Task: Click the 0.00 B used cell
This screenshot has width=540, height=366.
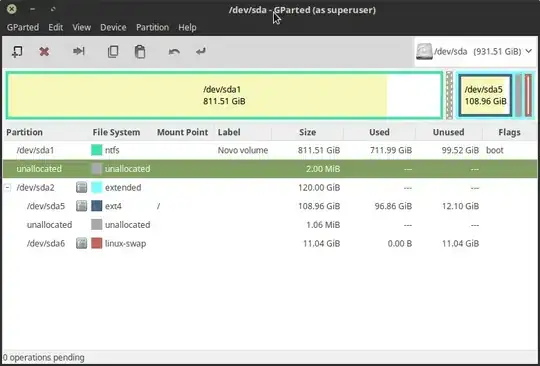Action: tap(399, 243)
